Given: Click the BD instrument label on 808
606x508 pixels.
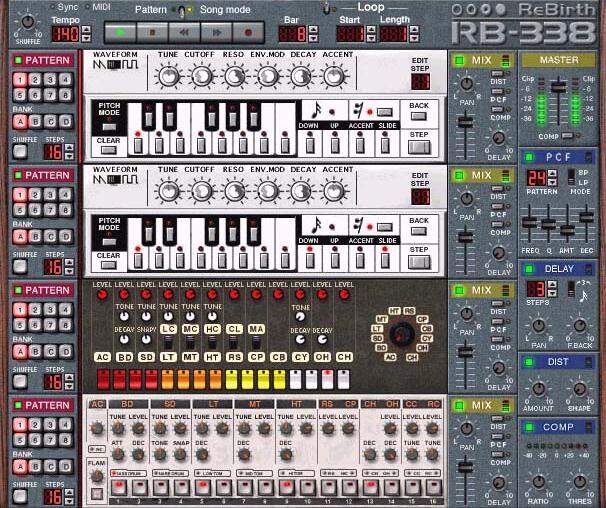Looking at the screenshot, I should [x=124, y=357].
